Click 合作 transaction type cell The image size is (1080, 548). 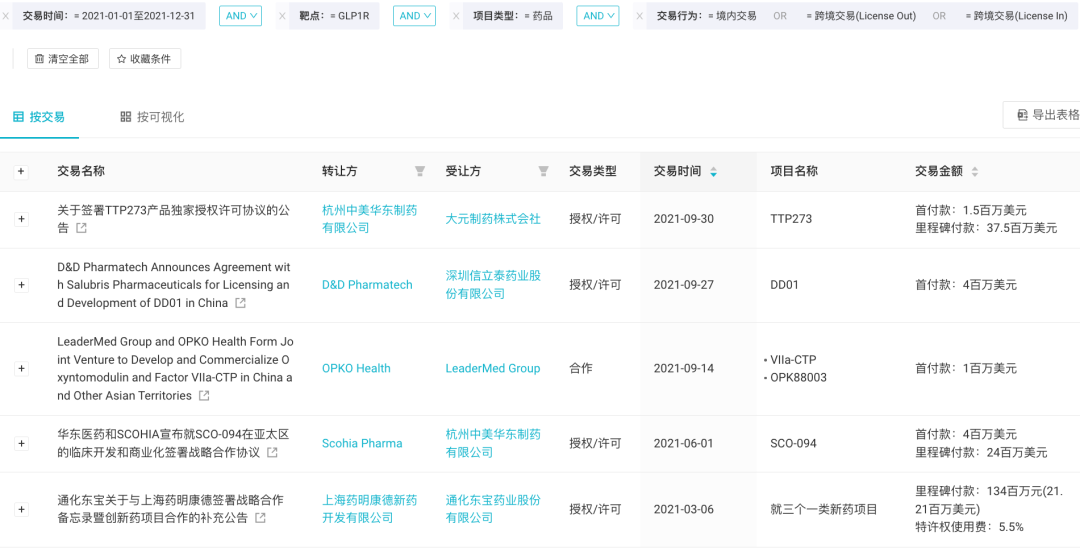click(583, 368)
